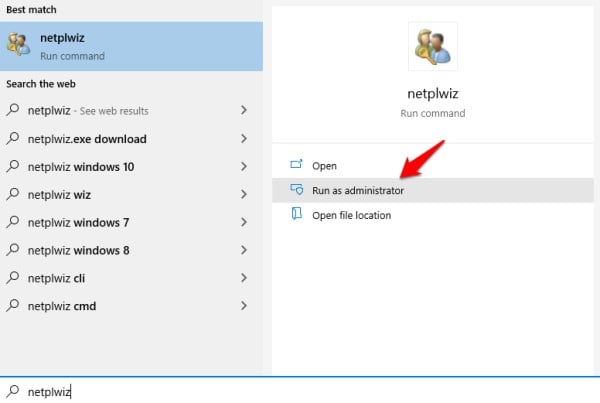Click magnifier icon beside 'netplwiz wiz'
The height and width of the screenshot is (403, 600).
[13, 194]
